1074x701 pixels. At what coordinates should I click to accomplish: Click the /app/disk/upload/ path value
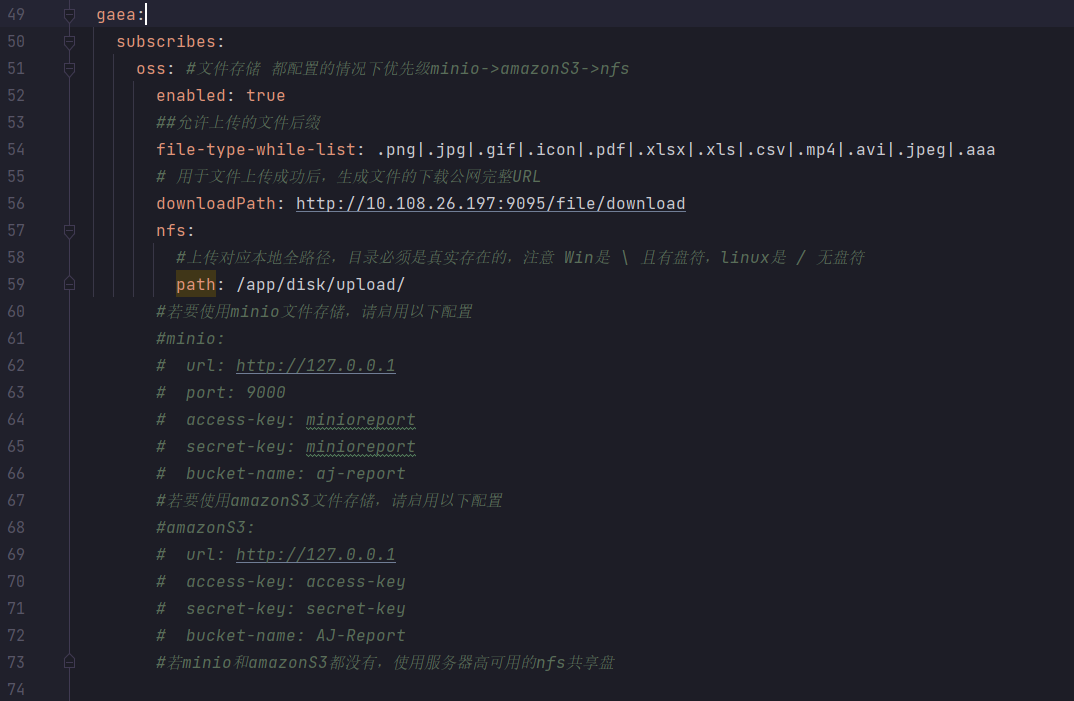click(x=320, y=285)
